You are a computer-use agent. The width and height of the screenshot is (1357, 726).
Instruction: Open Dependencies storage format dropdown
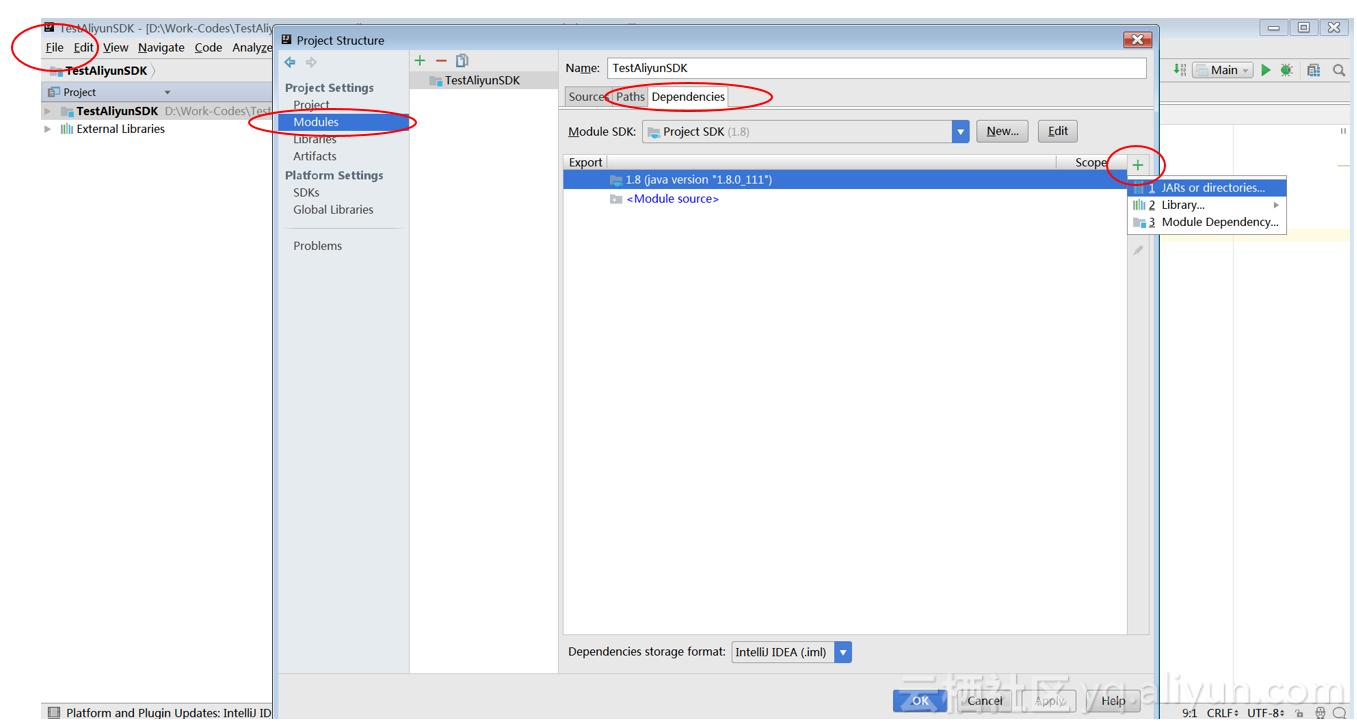843,652
